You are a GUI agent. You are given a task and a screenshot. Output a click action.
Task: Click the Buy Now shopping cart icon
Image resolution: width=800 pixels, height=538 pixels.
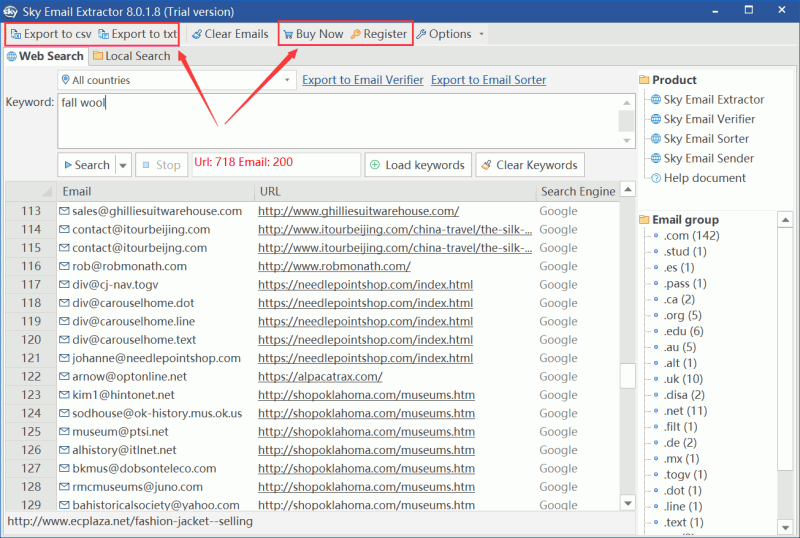(x=288, y=34)
